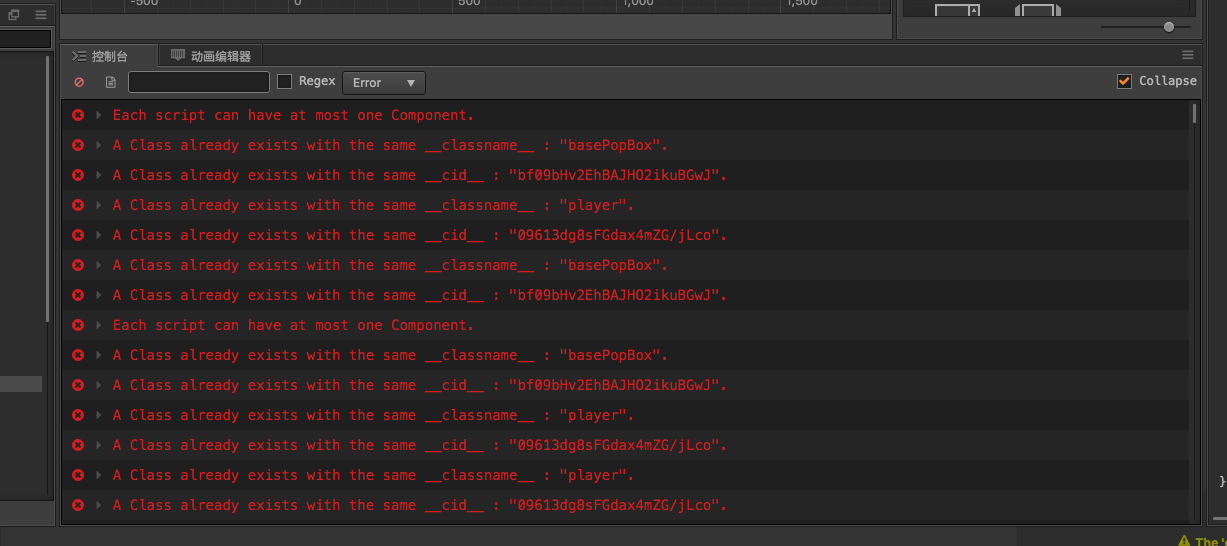Click the warning triangle in the status bar
Viewport: 1227px width, 546px height.
click(1183, 541)
